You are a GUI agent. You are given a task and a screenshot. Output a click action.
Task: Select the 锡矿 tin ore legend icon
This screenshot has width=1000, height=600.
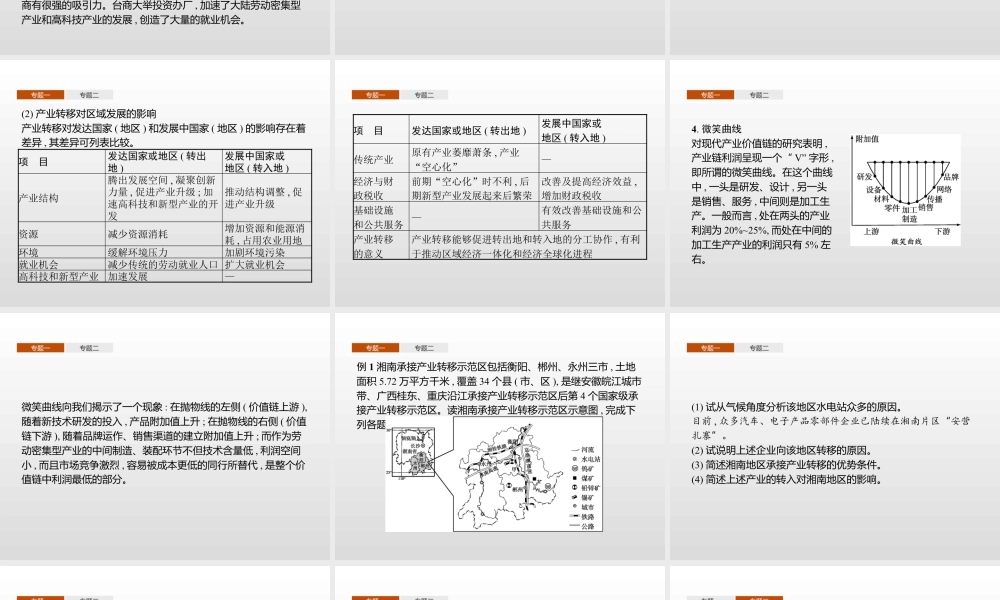(x=574, y=496)
